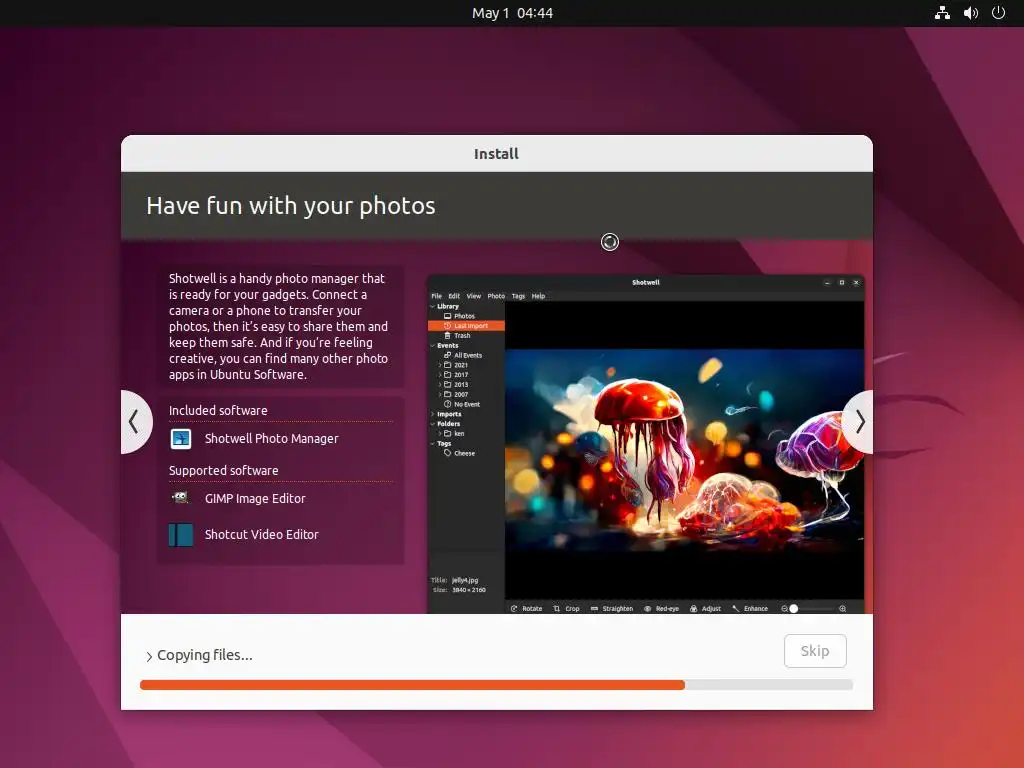Select the Cheese tag icon
Viewport: 1024px width, 768px height.
click(447, 453)
